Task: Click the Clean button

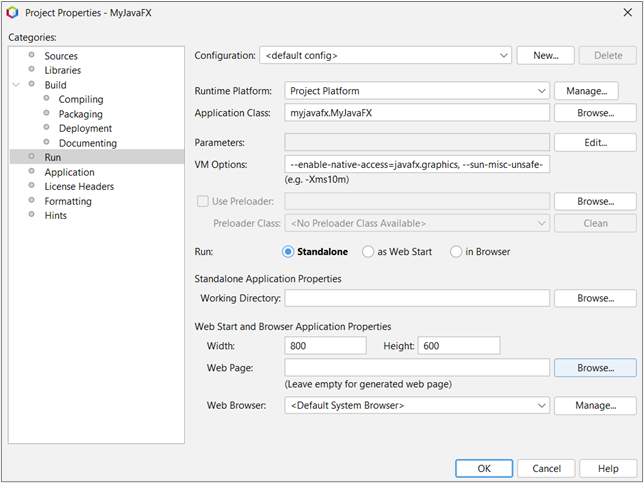Action: 595,223
